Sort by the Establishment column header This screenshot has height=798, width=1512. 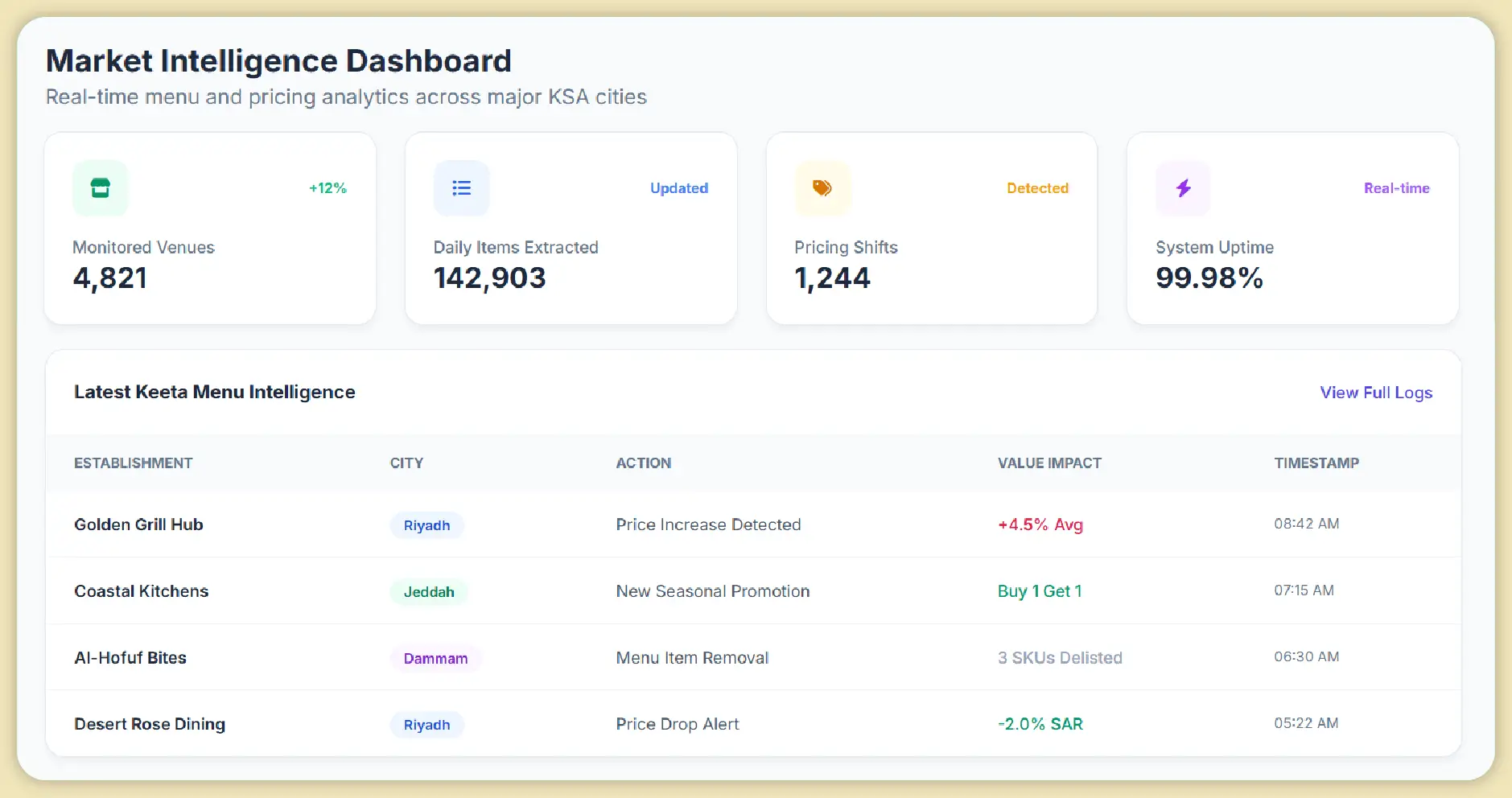pyautogui.click(x=133, y=463)
